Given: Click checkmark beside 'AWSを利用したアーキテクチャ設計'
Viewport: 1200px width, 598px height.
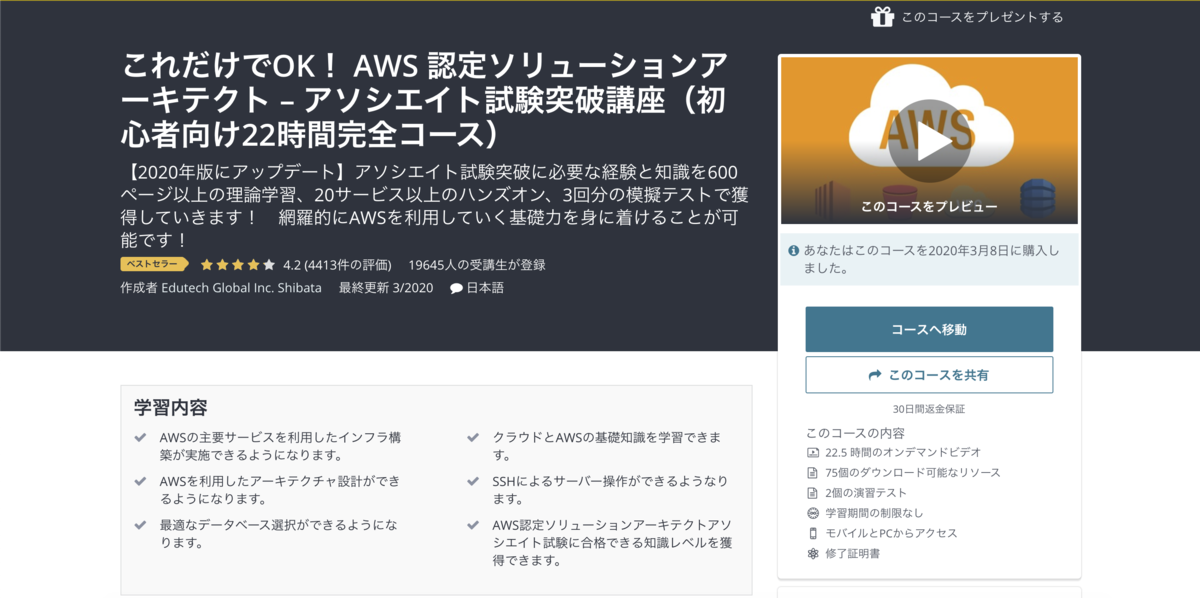Looking at the screenshot, I should click(141, 481).
